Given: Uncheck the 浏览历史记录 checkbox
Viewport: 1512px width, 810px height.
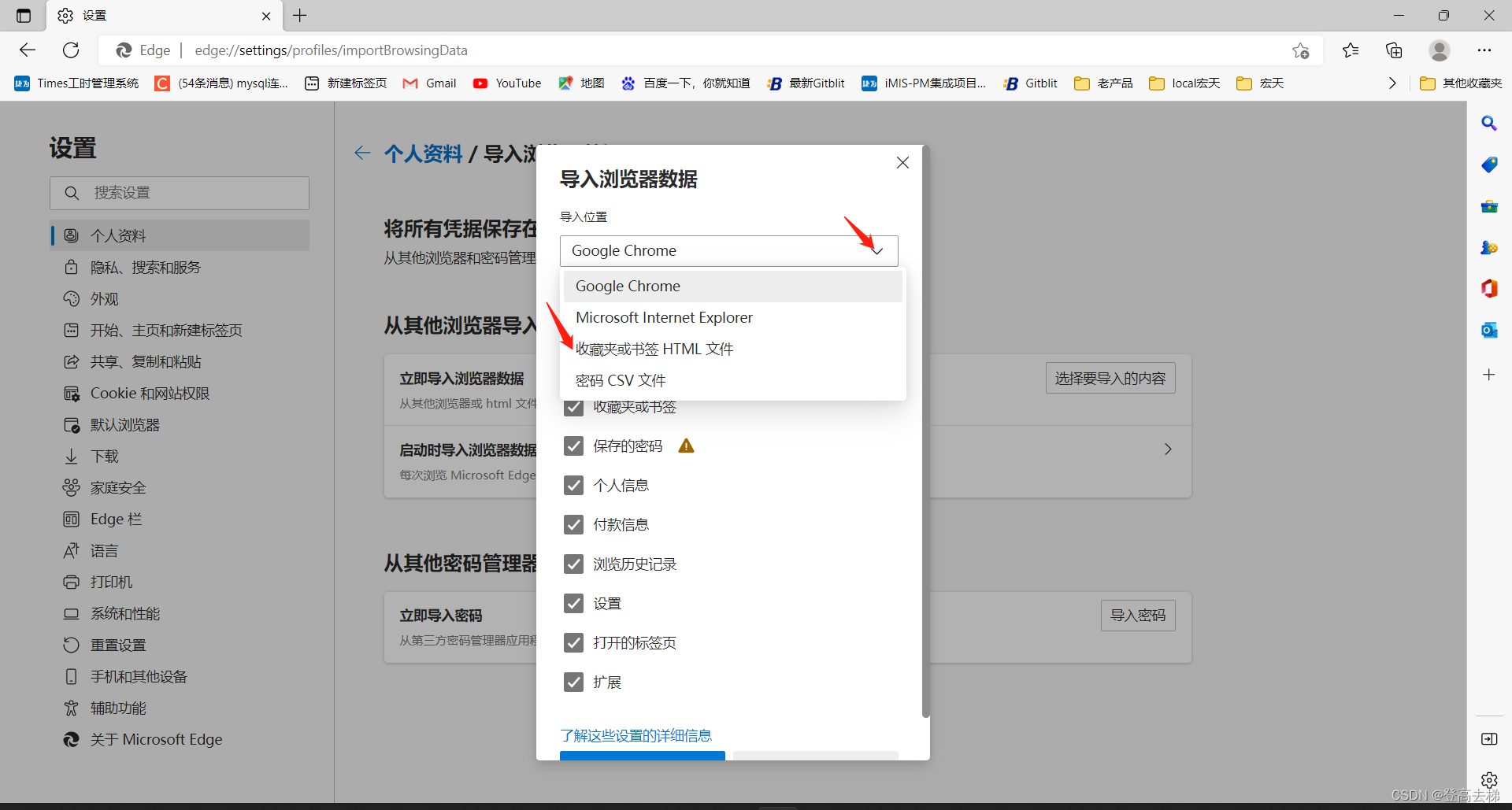Looking at the screenshot, I should pos(574,564).
